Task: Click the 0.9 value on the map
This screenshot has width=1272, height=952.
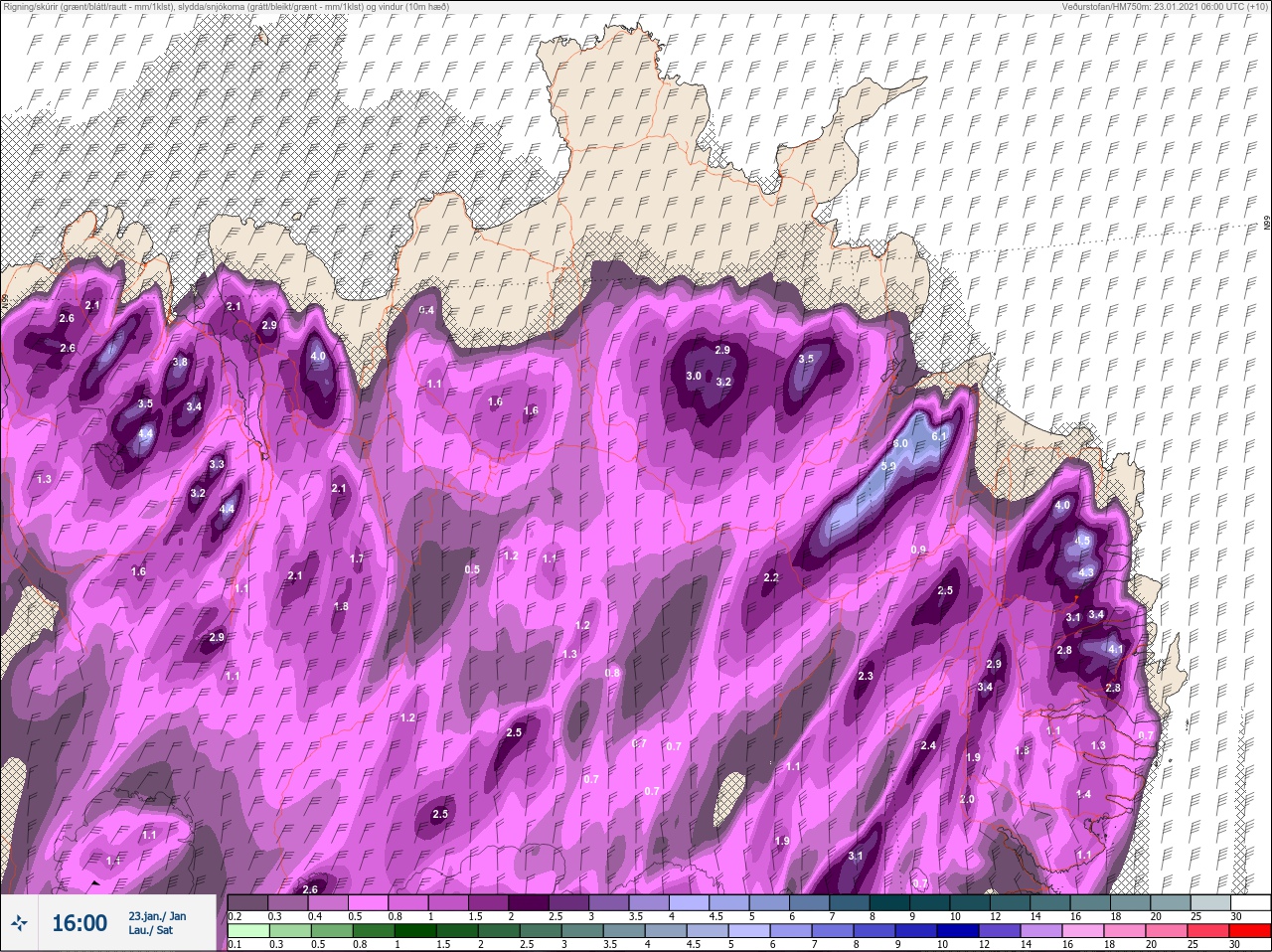Action: click(x=918, y=550)
